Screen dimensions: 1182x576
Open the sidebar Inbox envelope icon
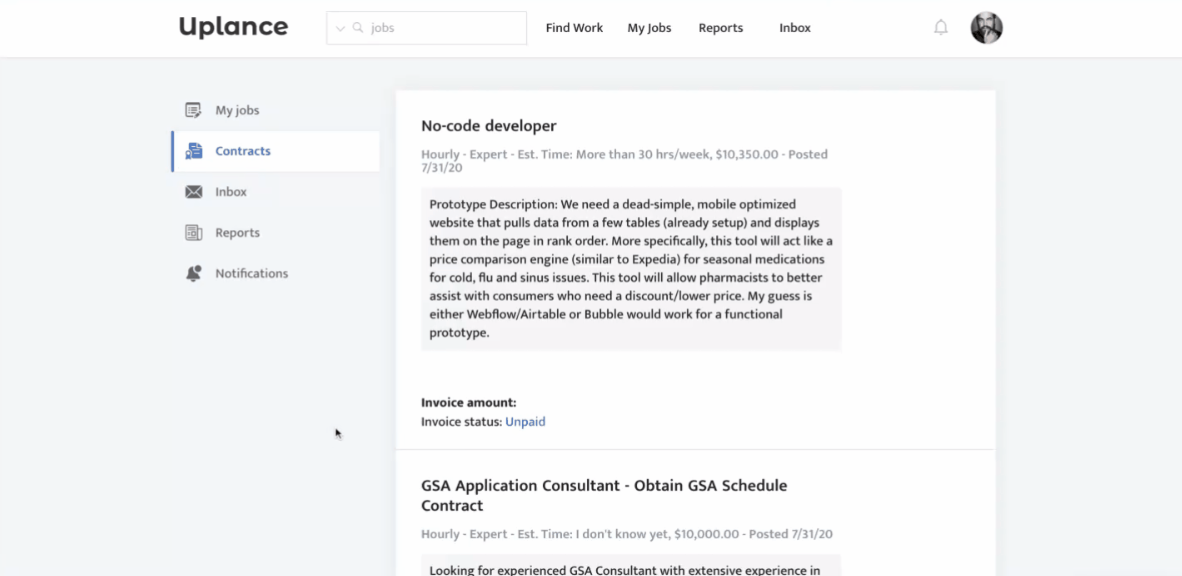[x=194, y=192]
